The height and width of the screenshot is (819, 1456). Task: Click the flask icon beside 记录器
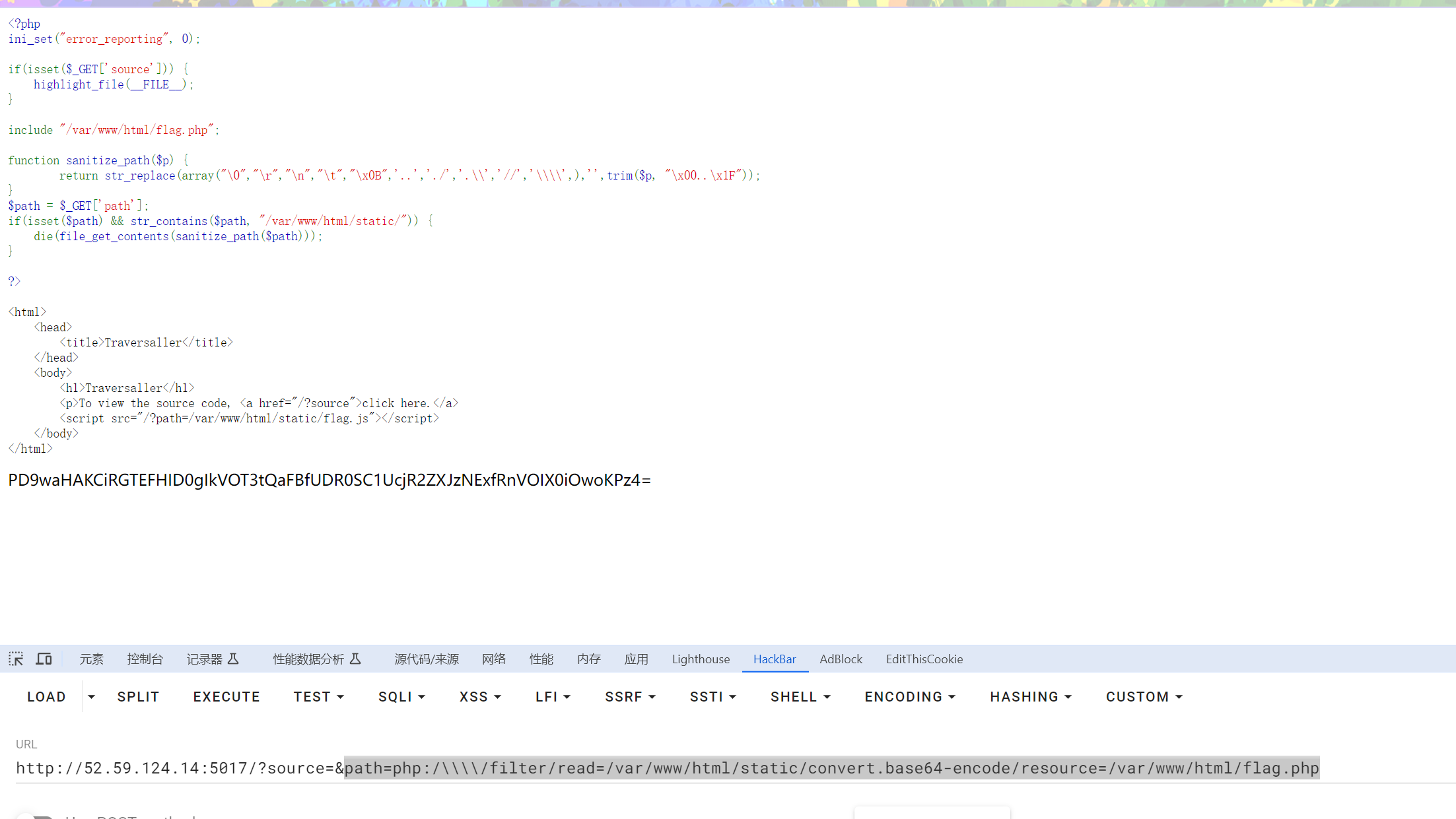click(x=233, y=659)
